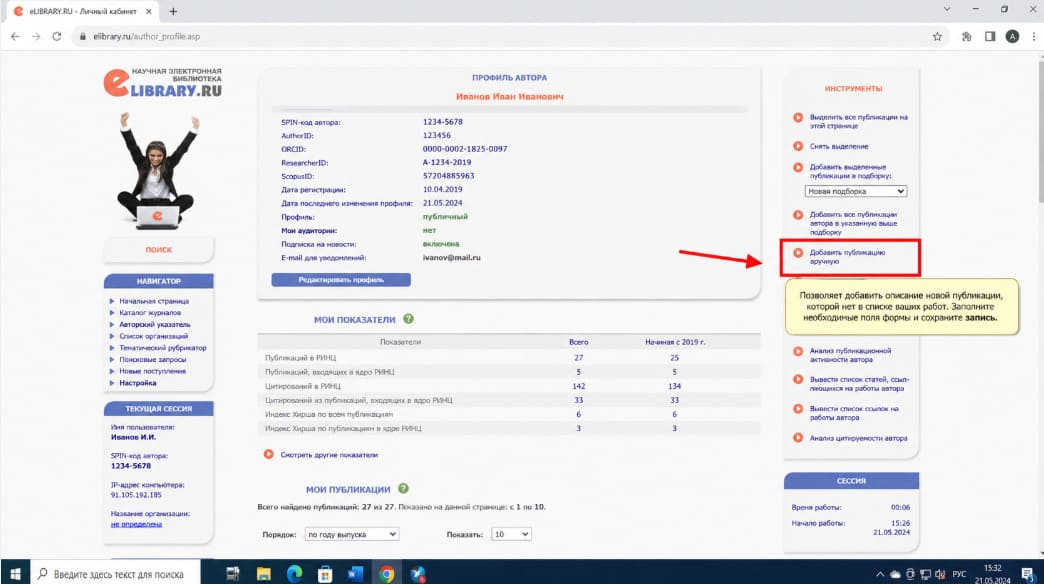The height and width of the screenshot is (584, 1044).
Task: Open the Показывать count dropdown
Action: 511,534
